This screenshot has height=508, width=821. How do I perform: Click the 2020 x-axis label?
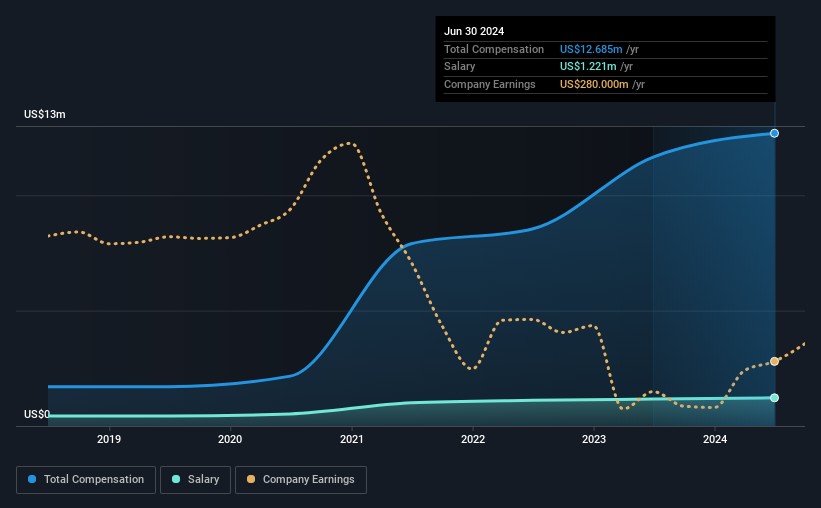(x=230, y=439)
